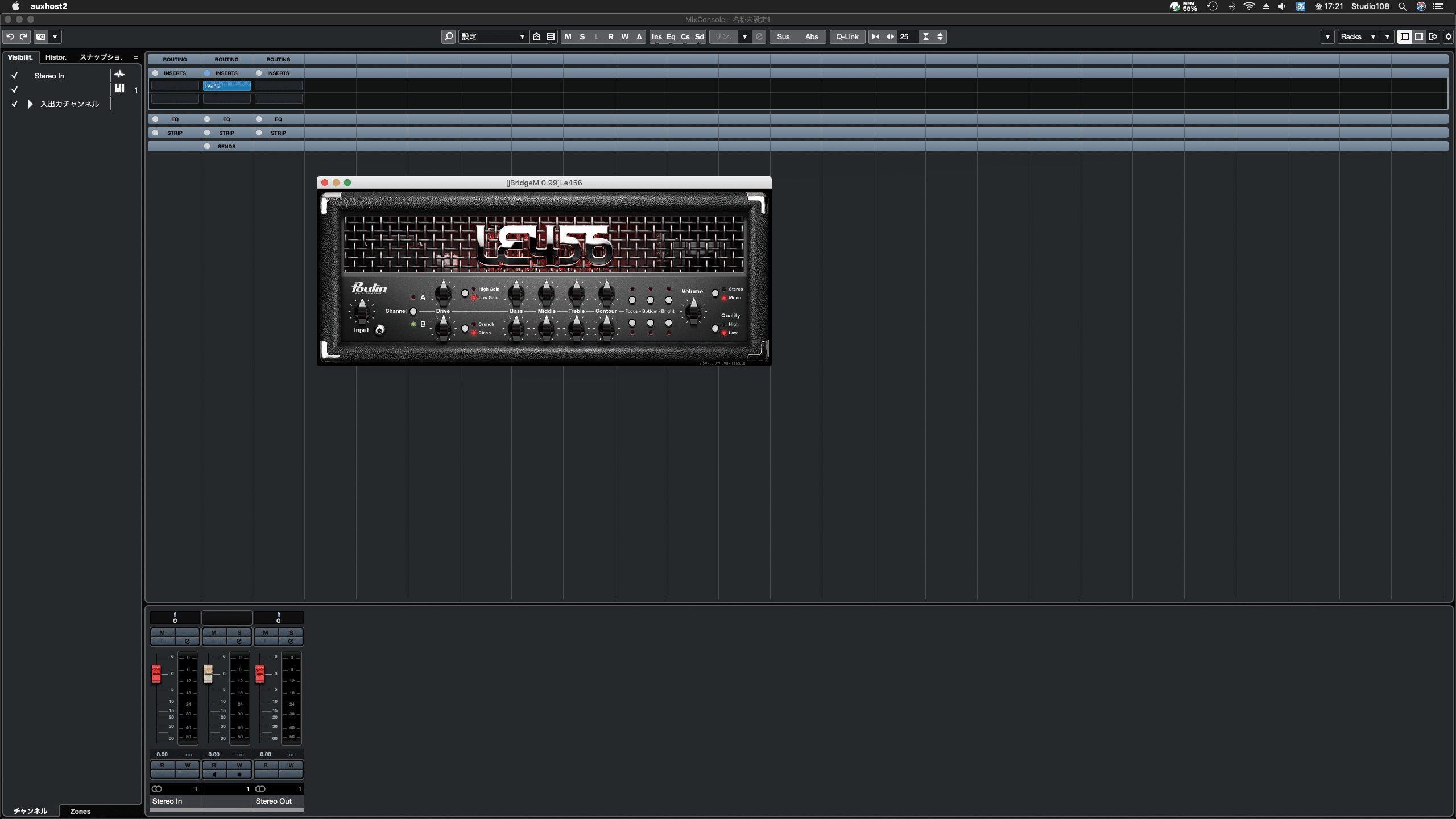The image size is (1456, 819).
Task: Enable Q-Link channel linking
Action: pyautogui.click(x=847, y=36)
